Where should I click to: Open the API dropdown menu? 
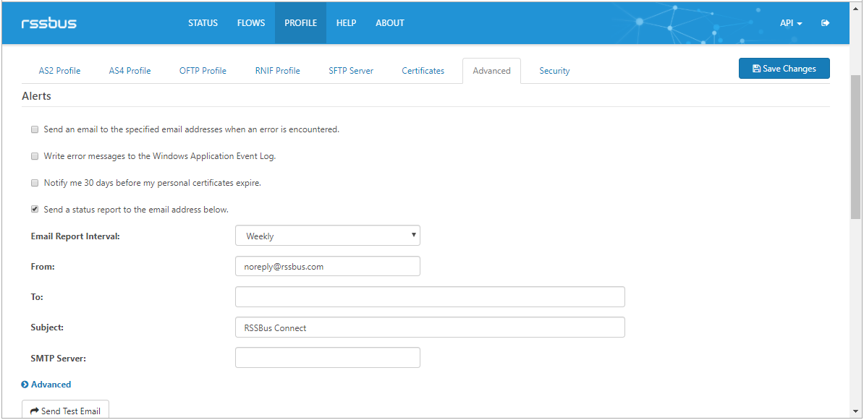(x=791, y=23)
